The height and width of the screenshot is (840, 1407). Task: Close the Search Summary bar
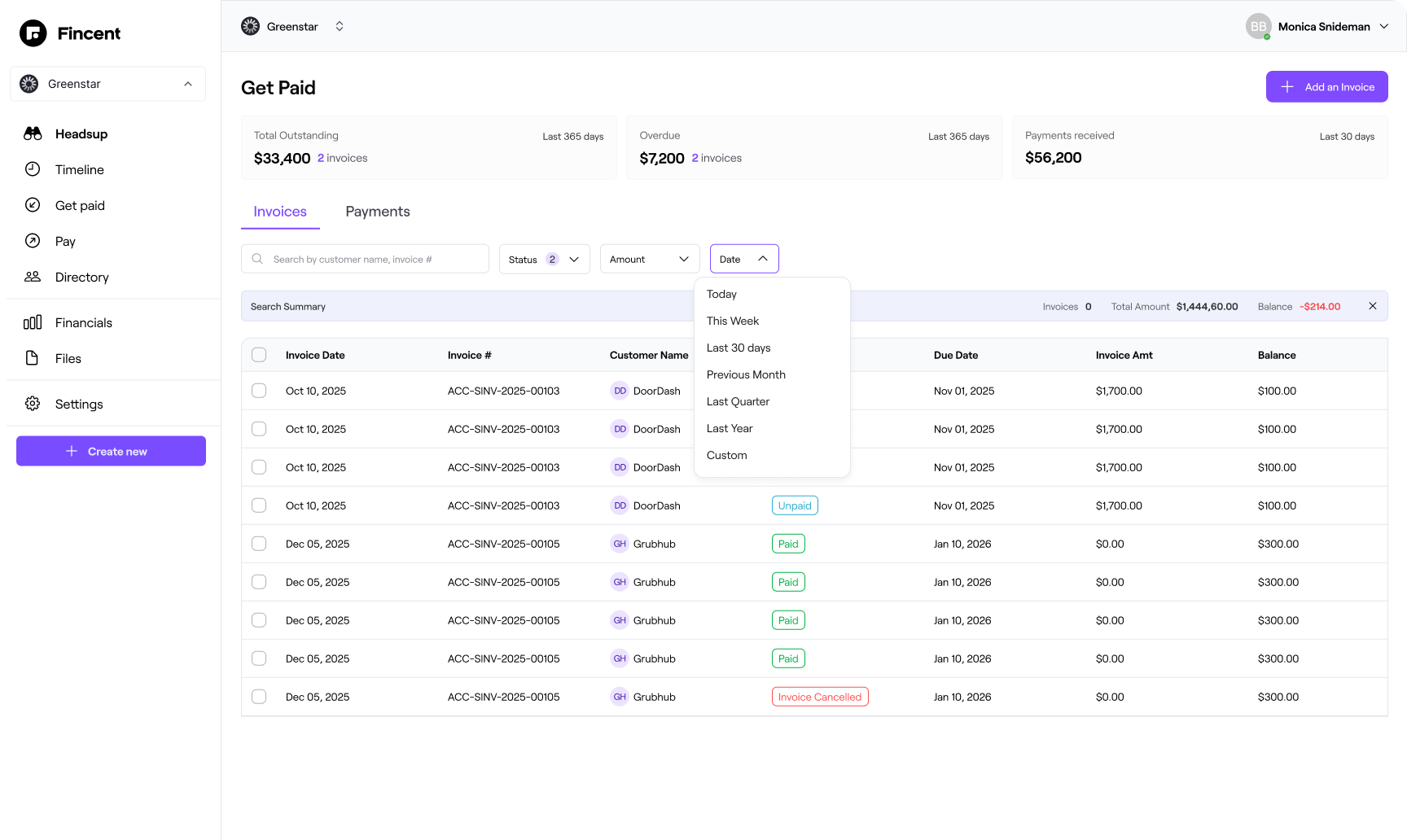1373,306
